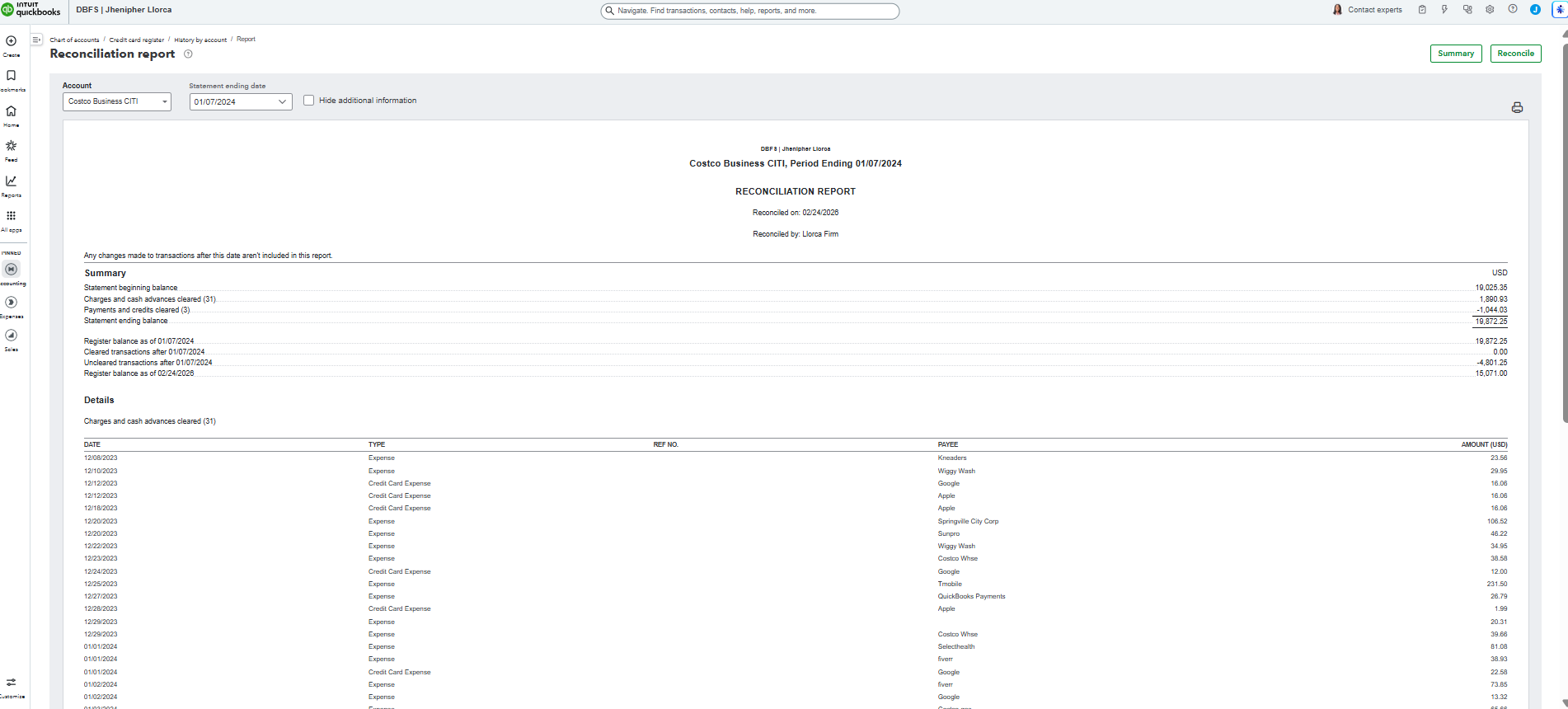Click Payments and credits amount -1,044.03

1492,310
